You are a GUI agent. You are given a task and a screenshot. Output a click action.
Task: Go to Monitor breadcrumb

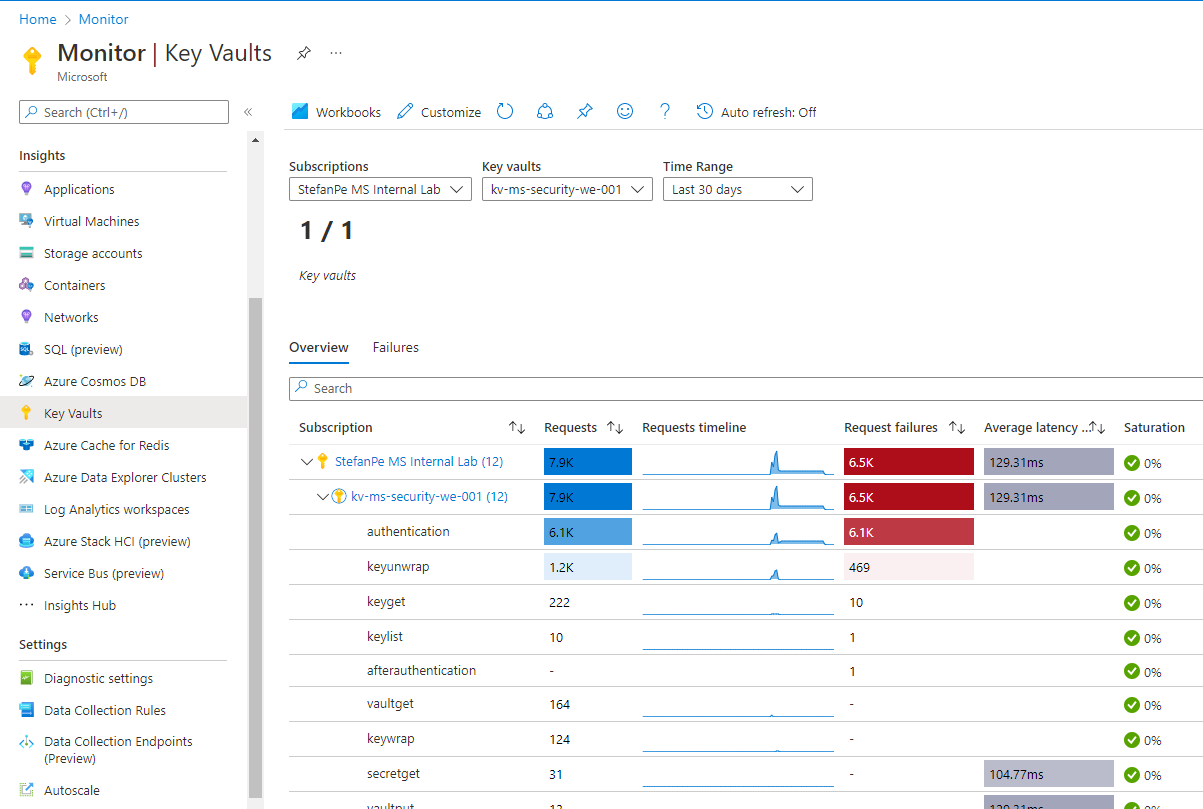pyautogui.click(x=103, y=19)
